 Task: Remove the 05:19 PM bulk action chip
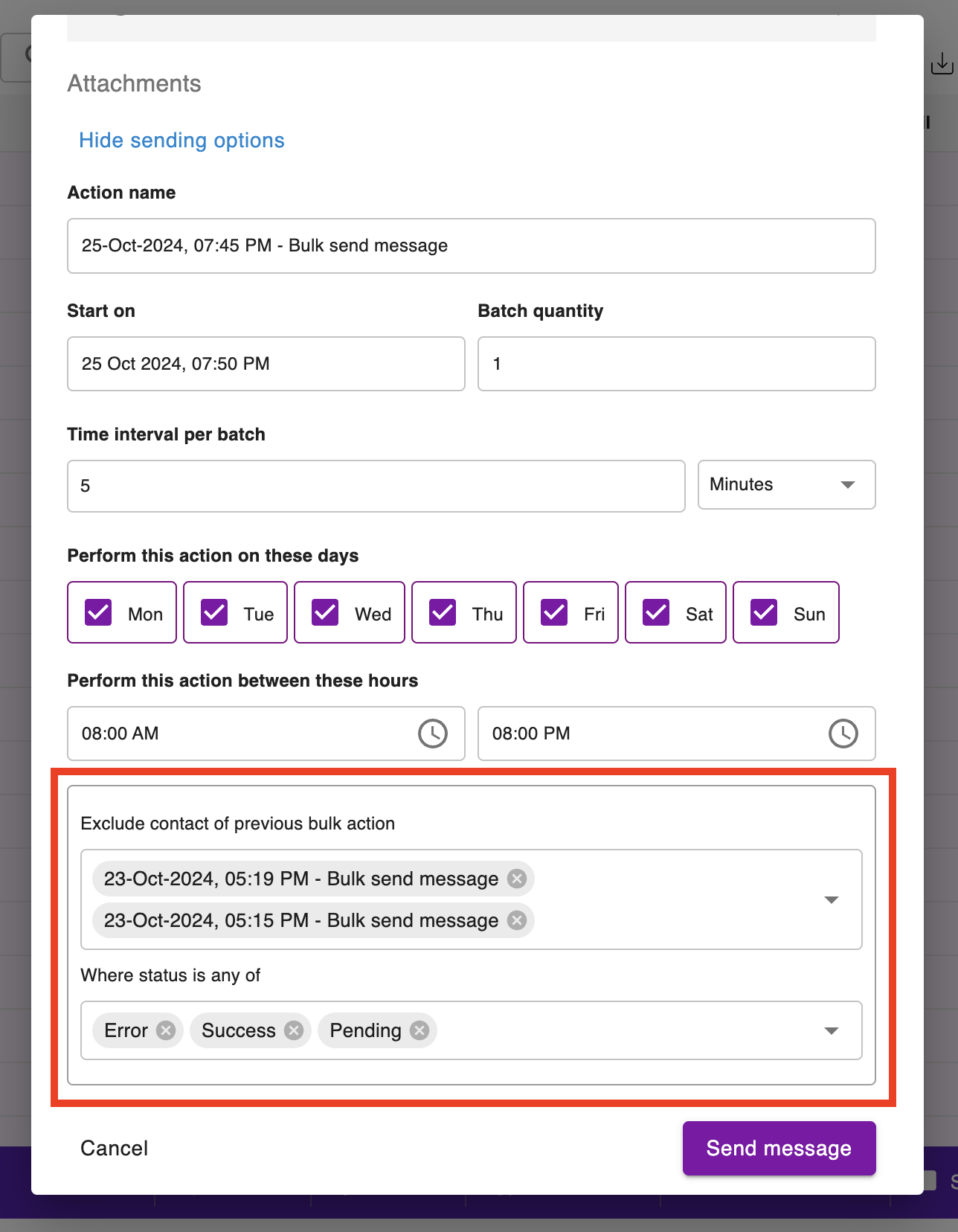pos(517,879)
